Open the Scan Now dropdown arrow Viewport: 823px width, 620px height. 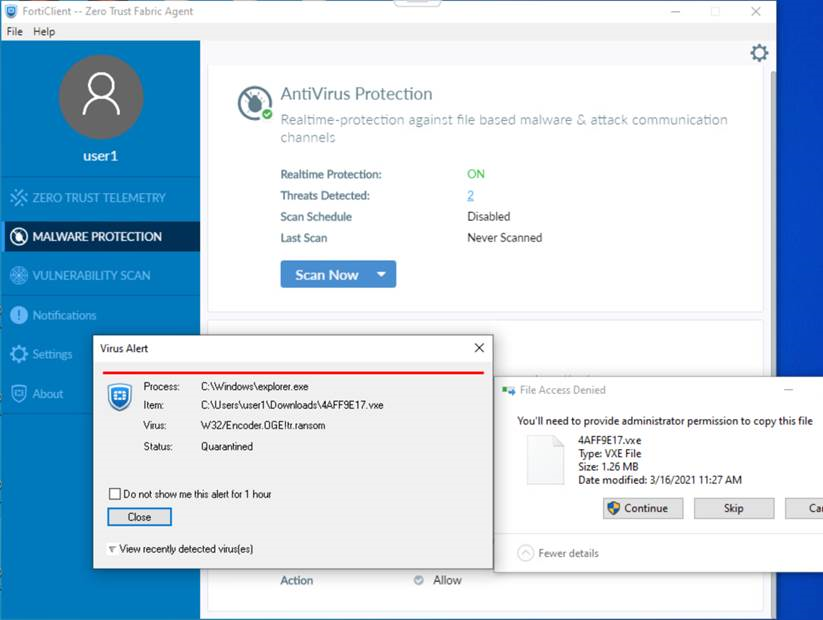tap(382, 274)
